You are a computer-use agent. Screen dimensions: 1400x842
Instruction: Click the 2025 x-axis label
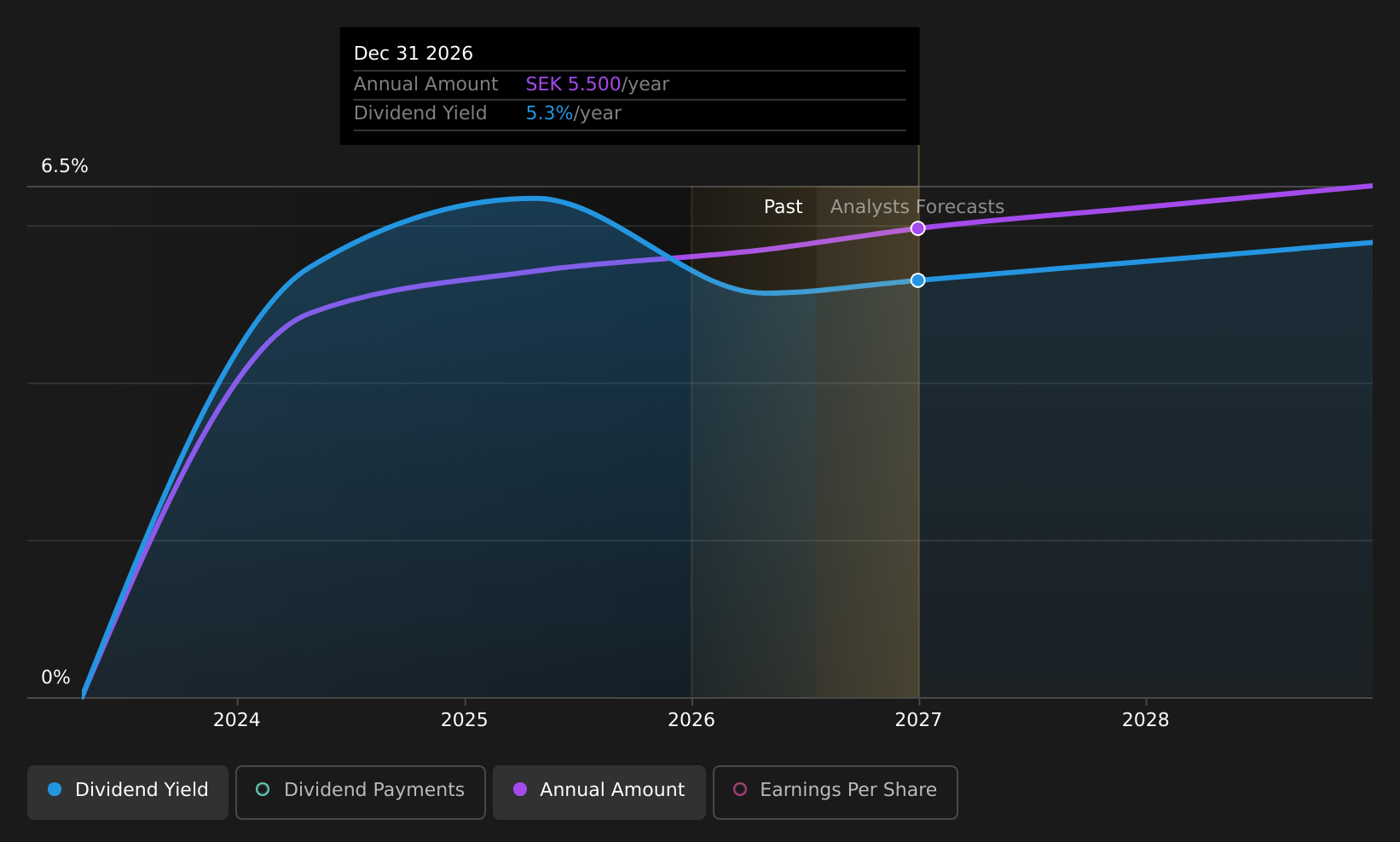tap(465, 720)
